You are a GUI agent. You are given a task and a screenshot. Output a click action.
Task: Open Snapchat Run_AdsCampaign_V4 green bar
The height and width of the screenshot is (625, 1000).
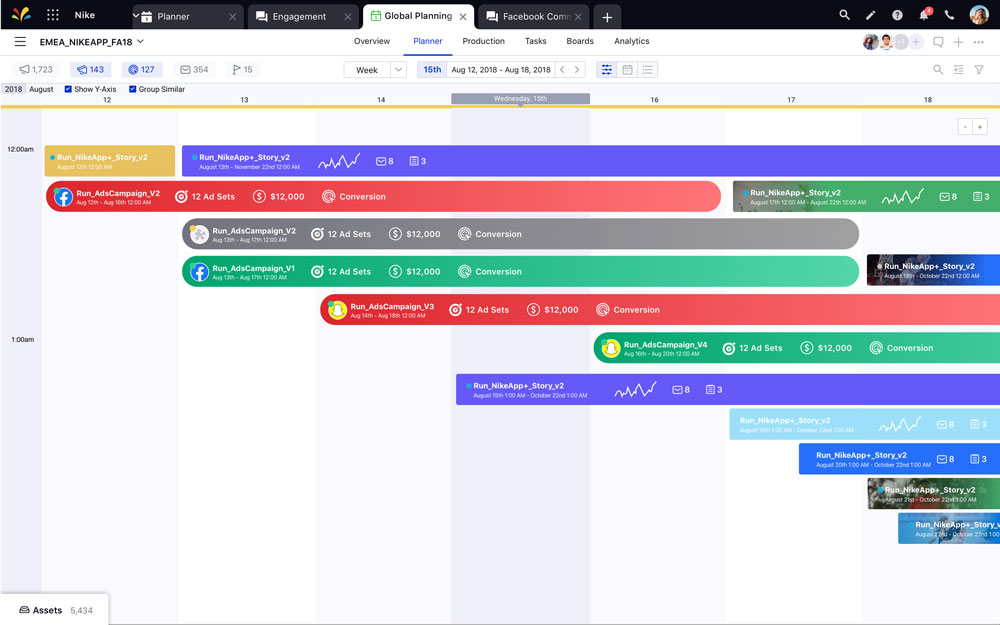coord(797,348)
